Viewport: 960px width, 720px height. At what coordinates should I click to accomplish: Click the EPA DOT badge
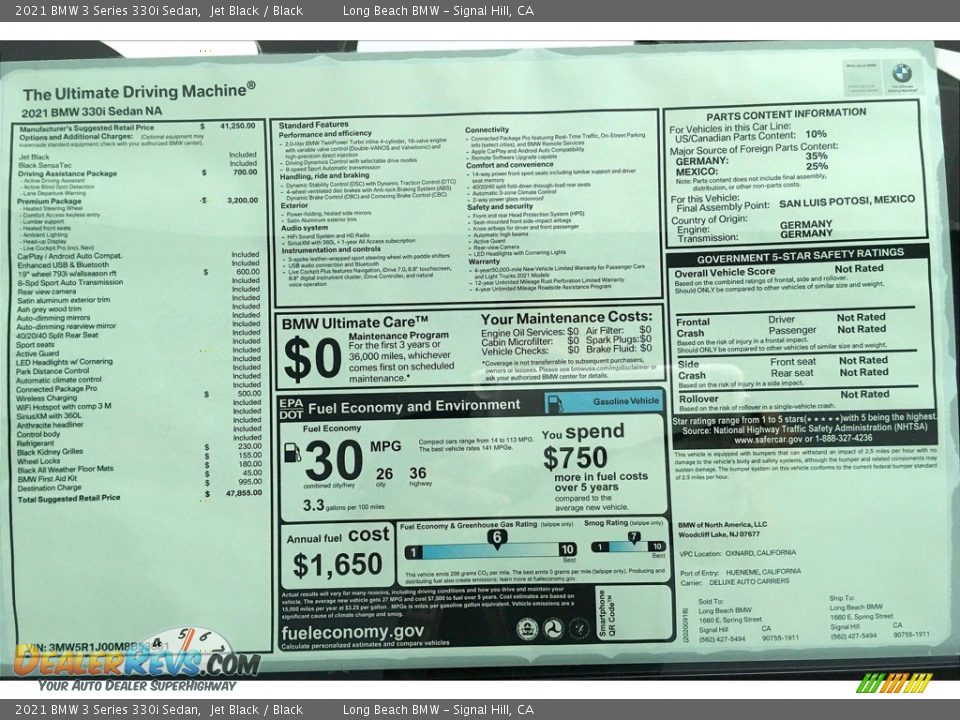(x=291, y=408)
